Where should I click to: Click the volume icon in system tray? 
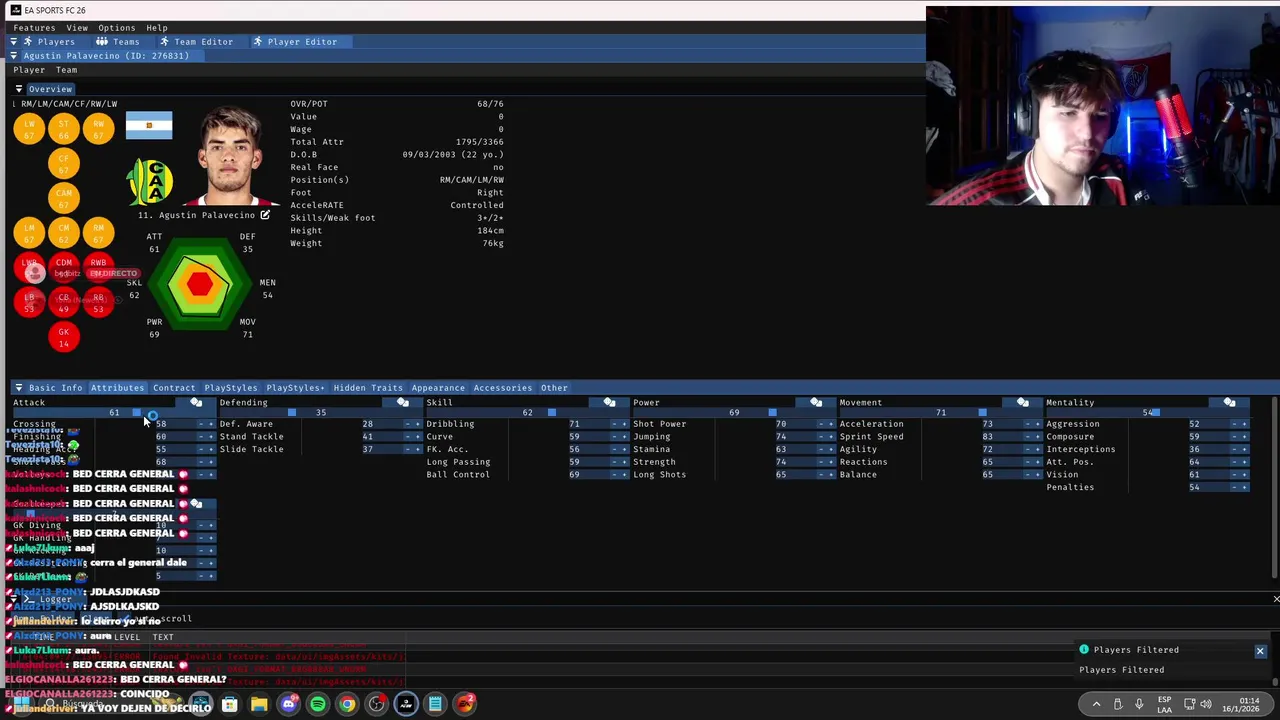coord(1205,704)
